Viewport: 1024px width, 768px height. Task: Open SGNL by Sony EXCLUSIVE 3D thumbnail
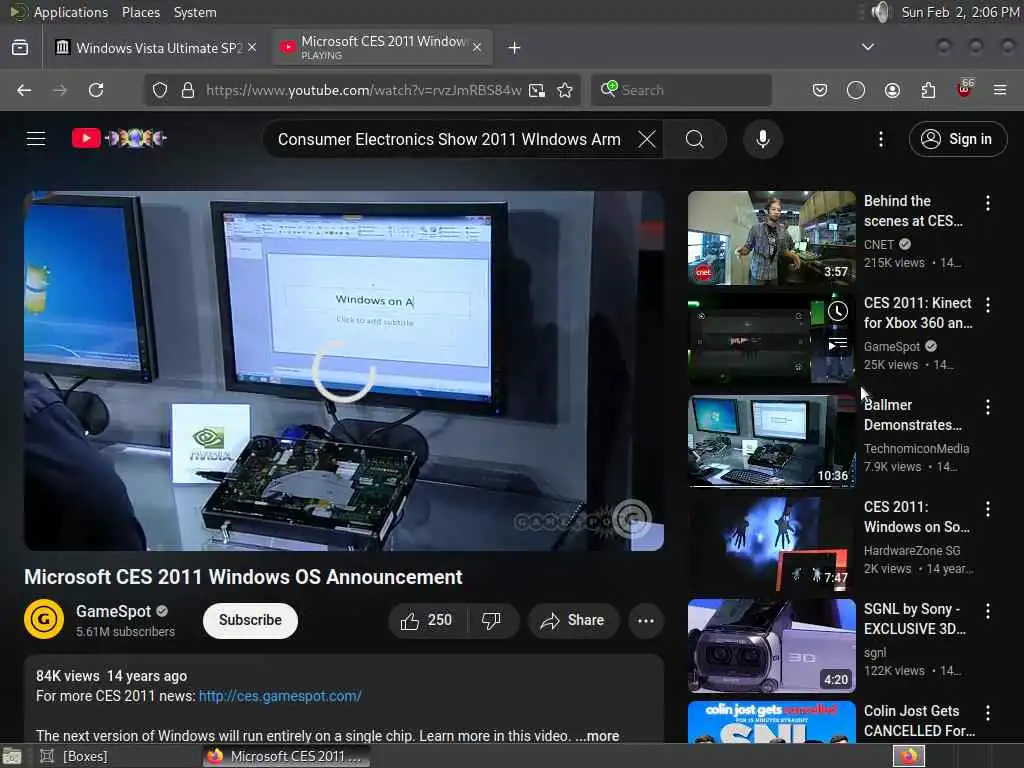click(771, 645)
